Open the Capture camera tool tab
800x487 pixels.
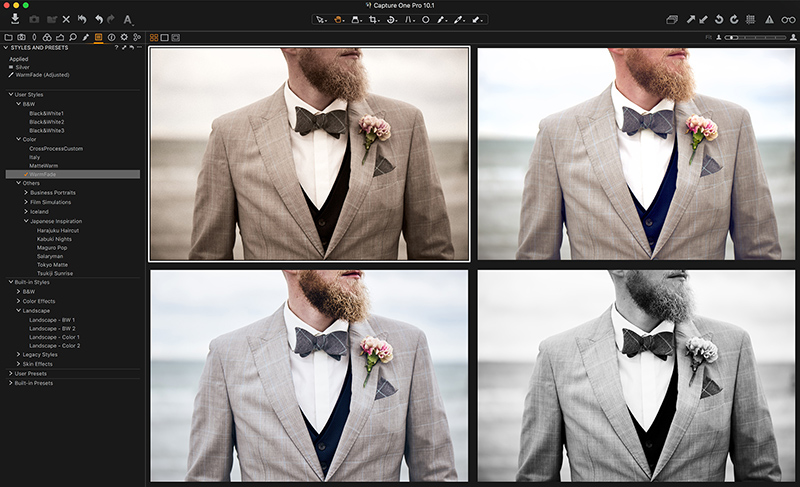[x=21, y=37]
